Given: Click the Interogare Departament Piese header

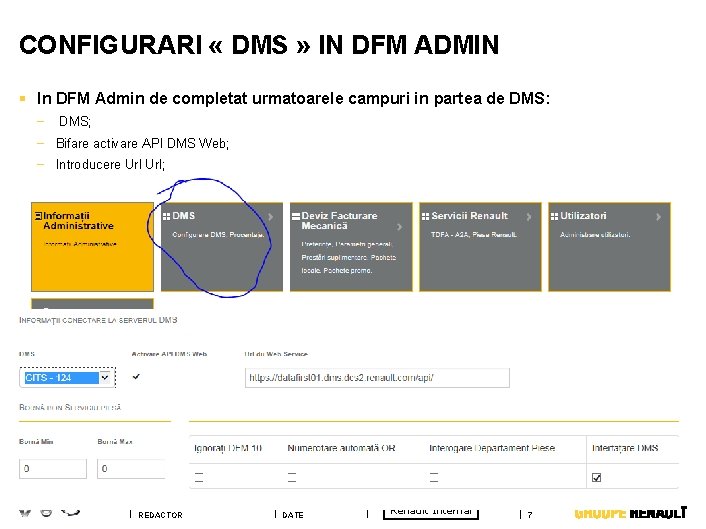Looking at the screenshot, I should (492, 448).
